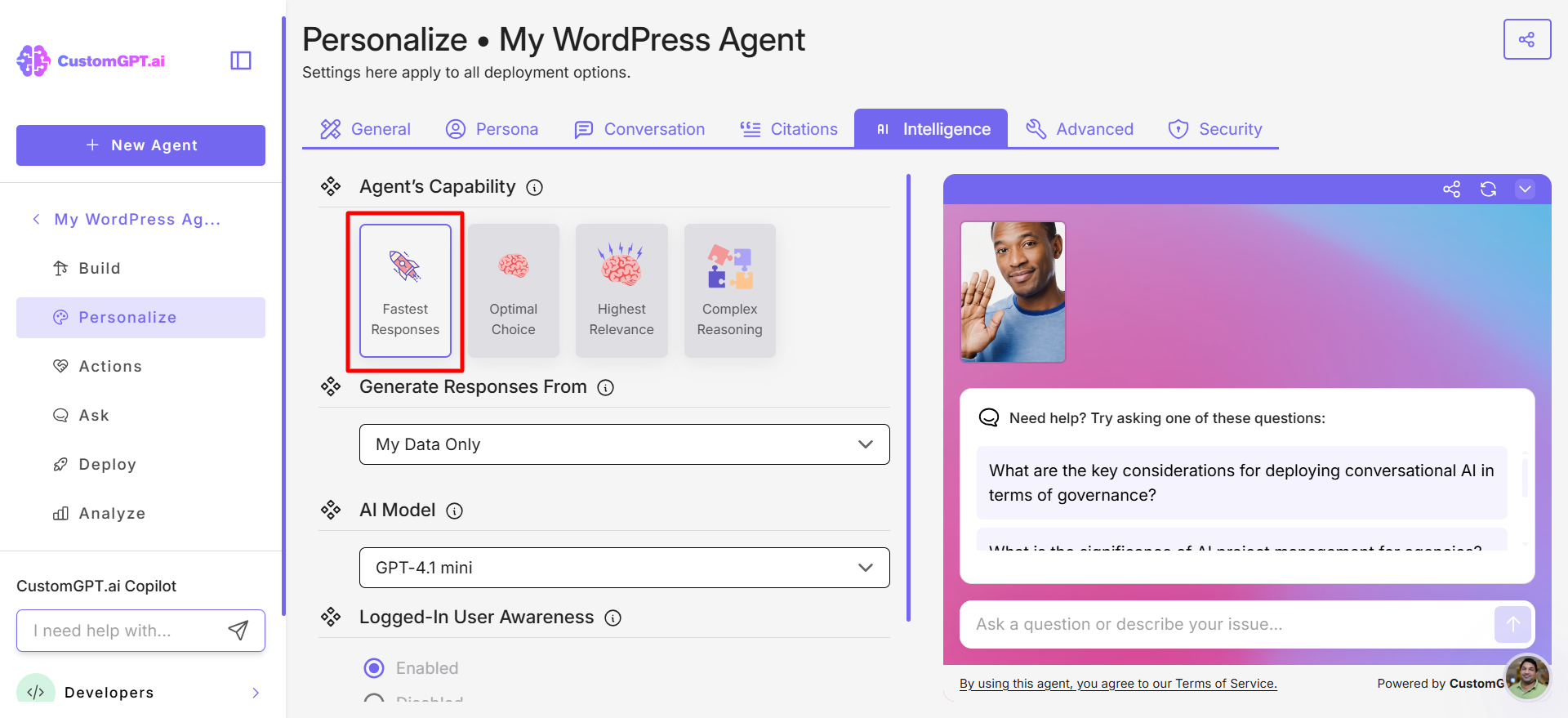Expand the Developers menu arrow

pyautogui.click(x=256, y=693)
